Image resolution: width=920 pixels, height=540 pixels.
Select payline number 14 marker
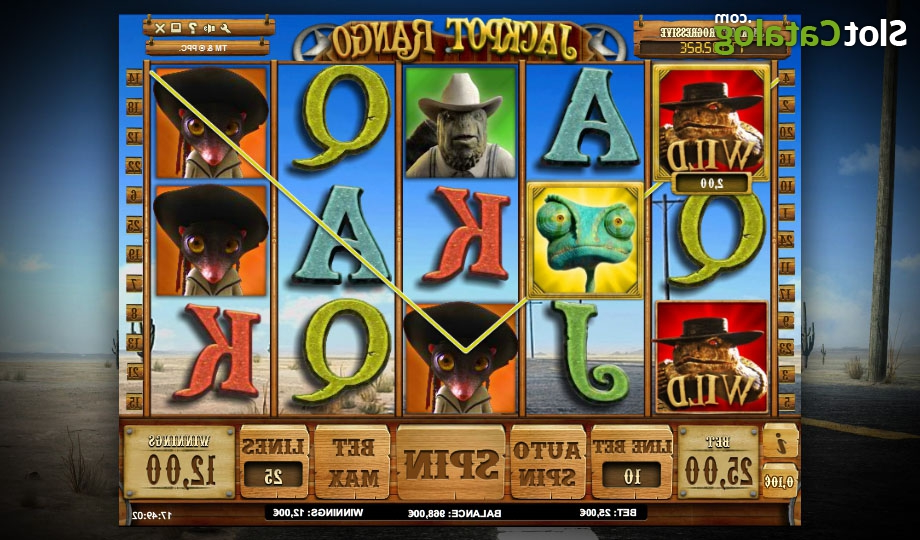134,77
